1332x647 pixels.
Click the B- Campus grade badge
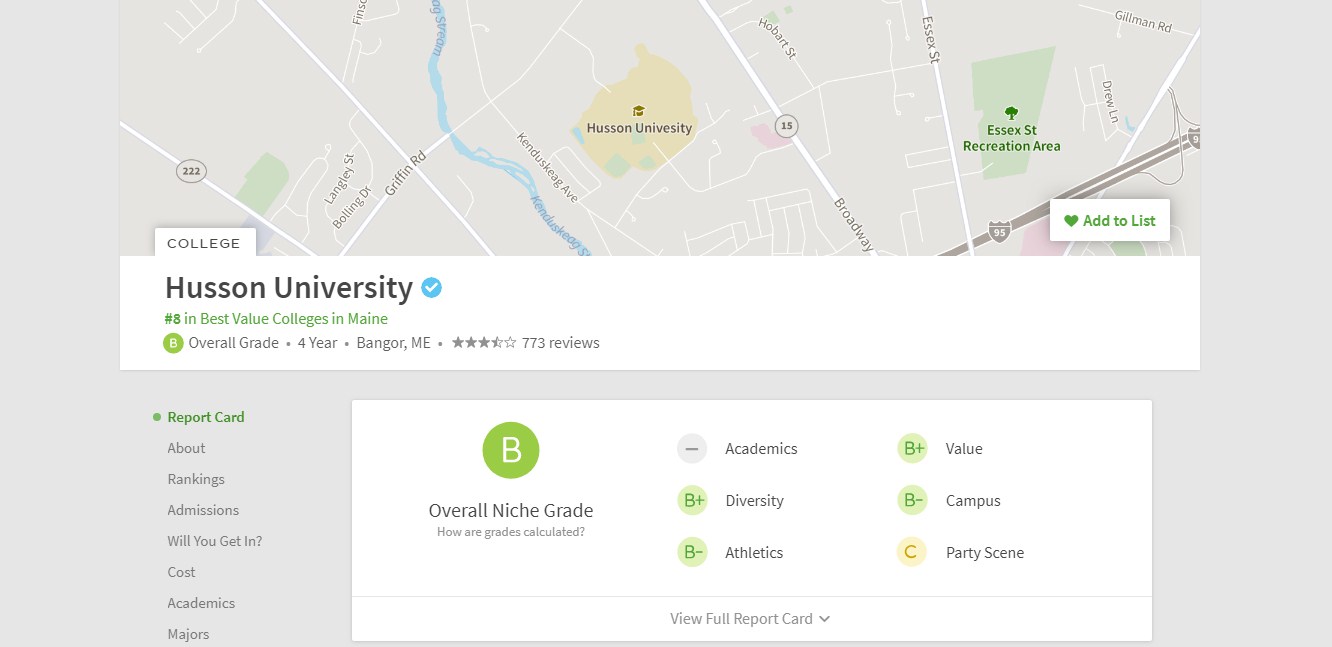tap(913, 501)
